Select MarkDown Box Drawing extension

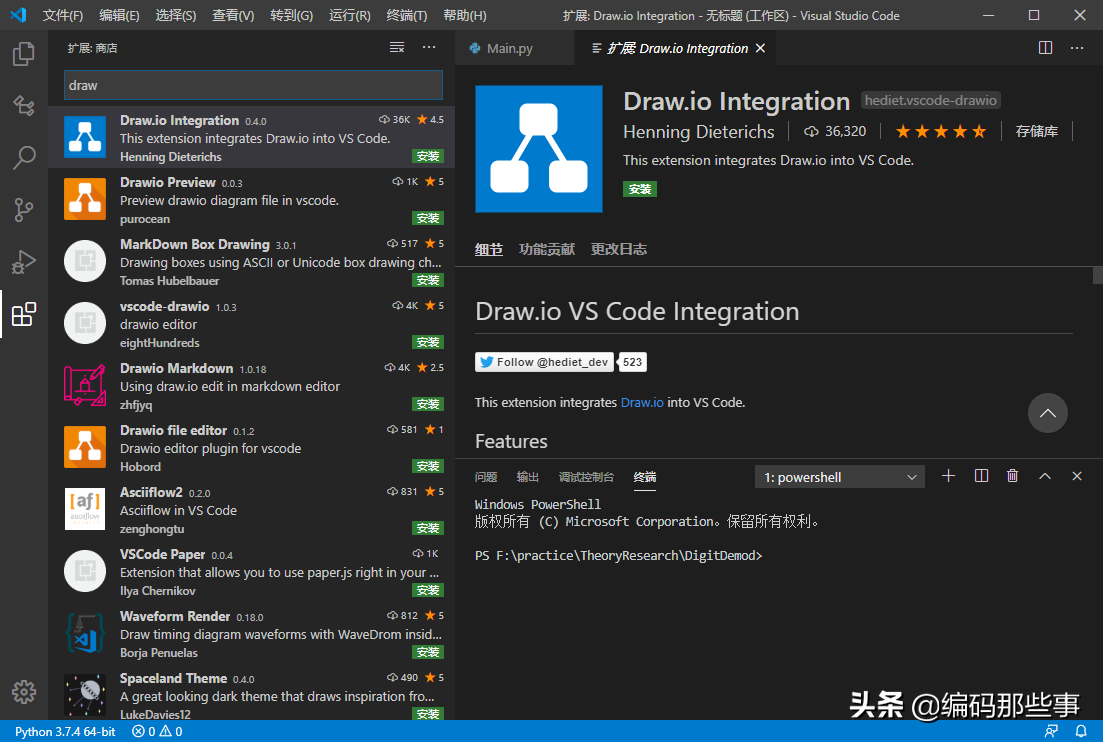pos(252,261)
